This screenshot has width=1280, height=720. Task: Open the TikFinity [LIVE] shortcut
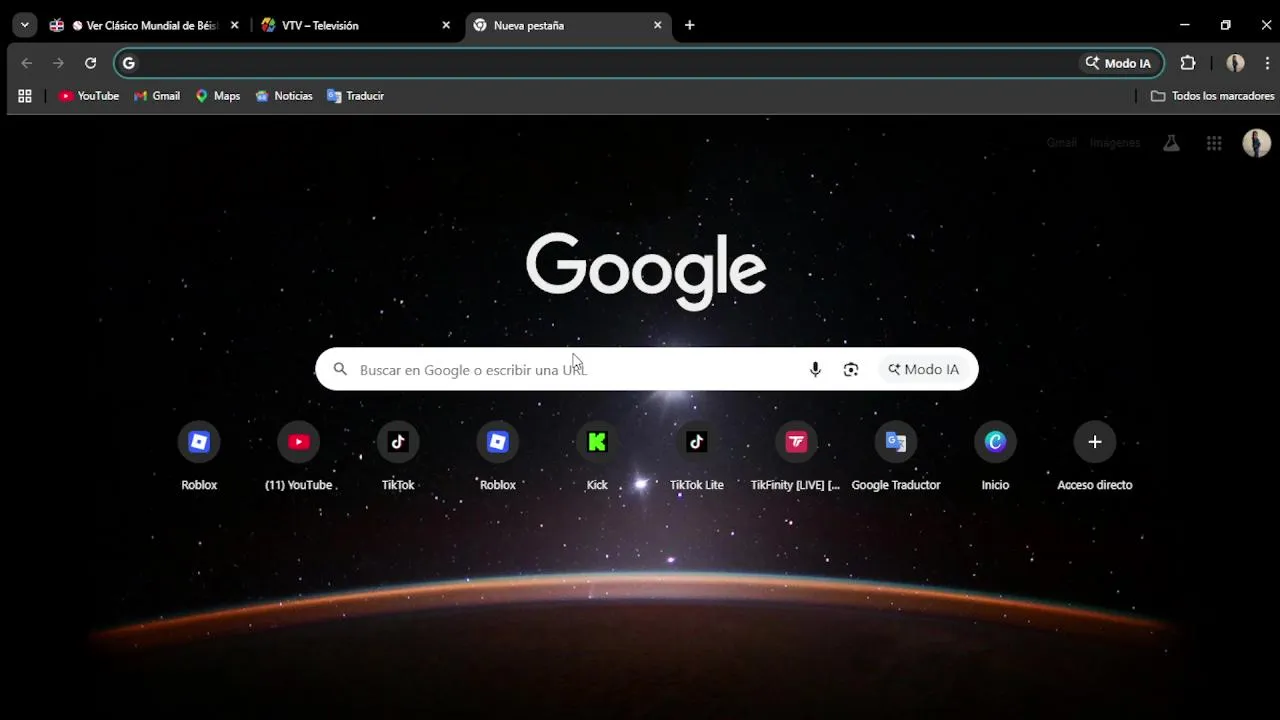[x=796, y=456]
